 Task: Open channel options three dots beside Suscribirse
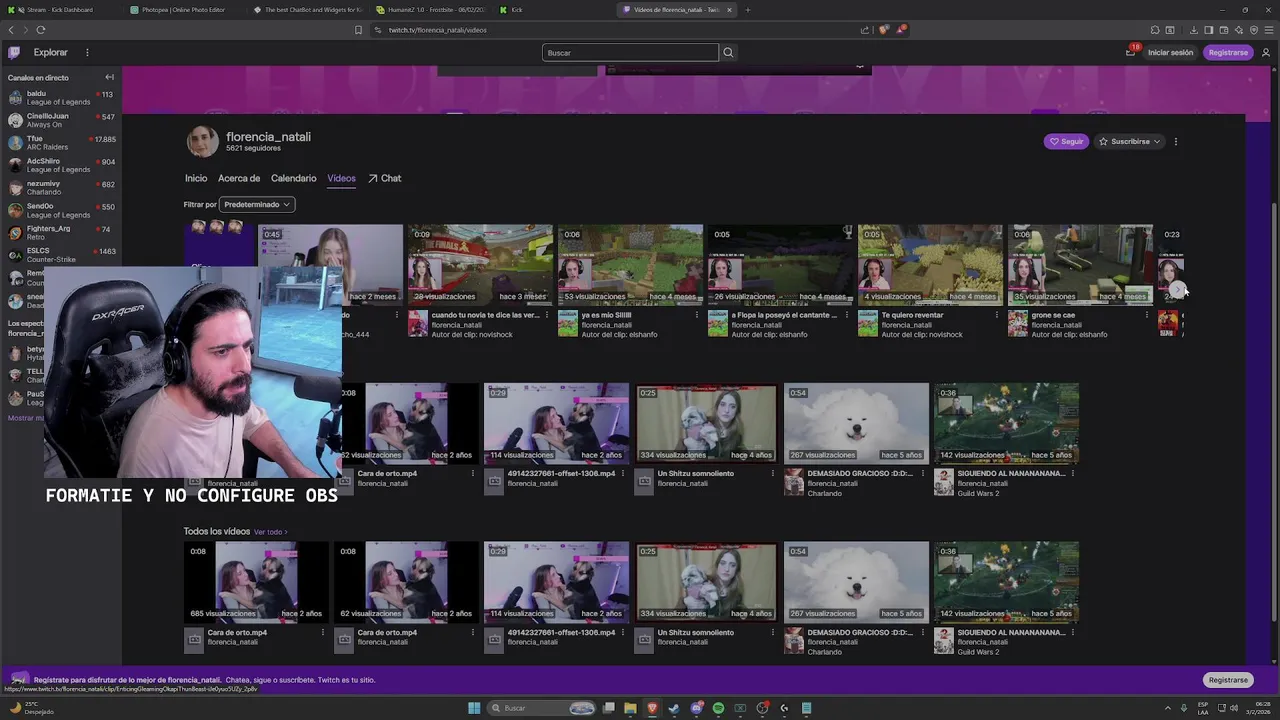tap(1176, 141)
